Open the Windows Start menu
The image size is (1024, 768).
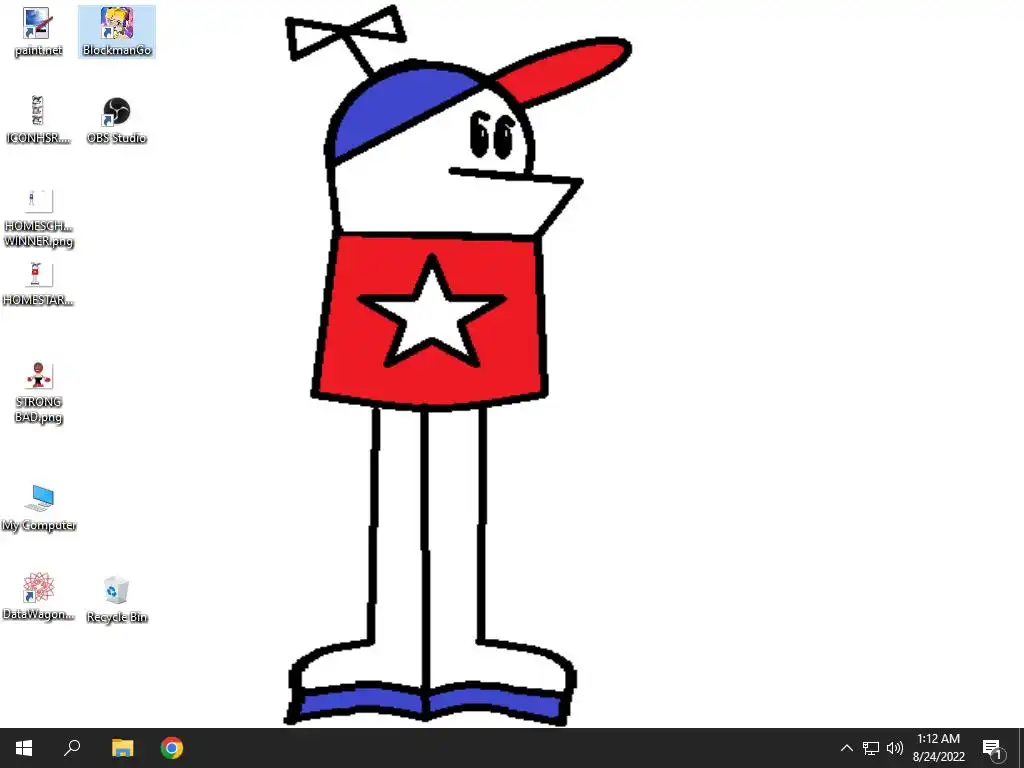point(24,748)
